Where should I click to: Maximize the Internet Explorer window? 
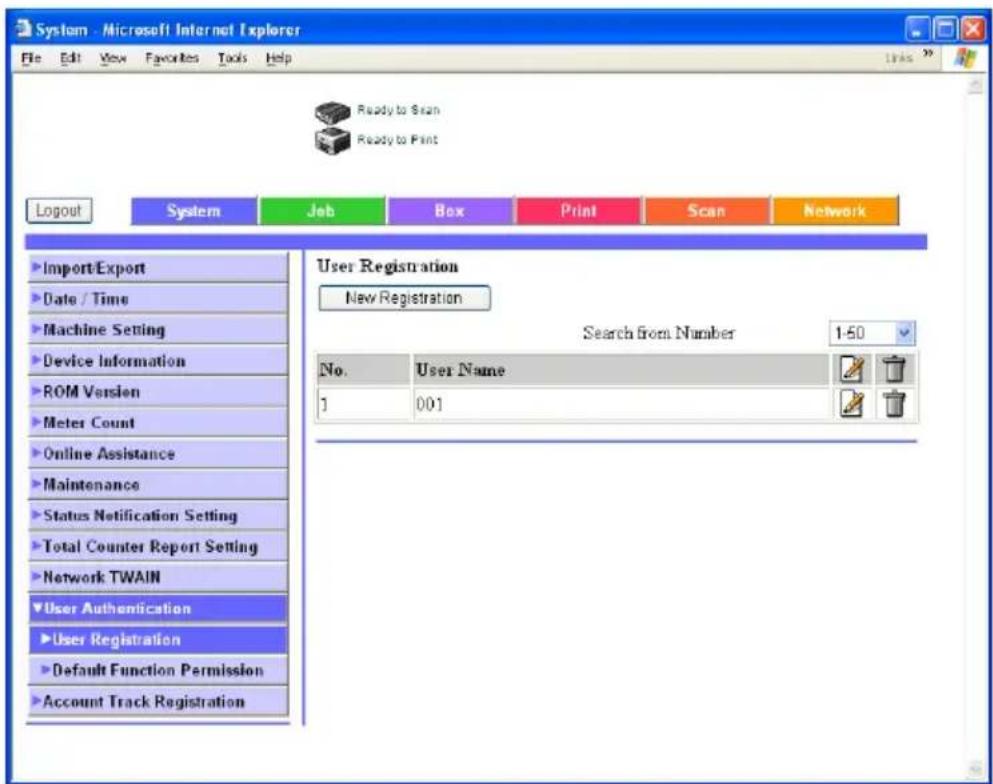(946, 30)
